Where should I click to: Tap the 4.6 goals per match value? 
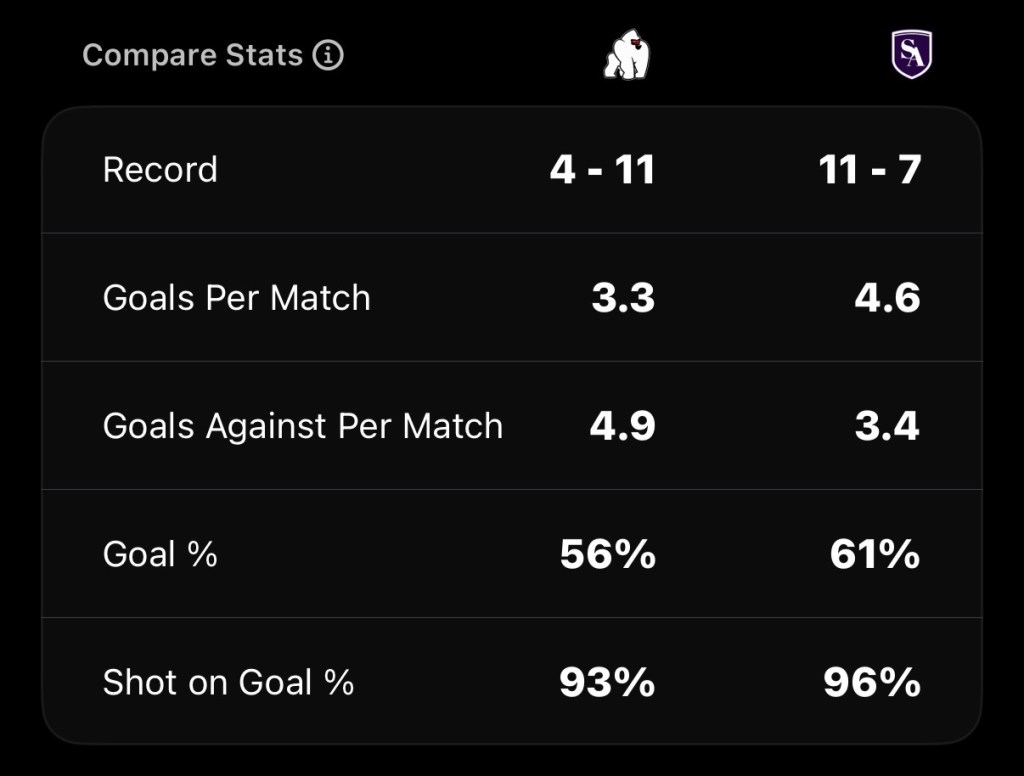point(887,298)
